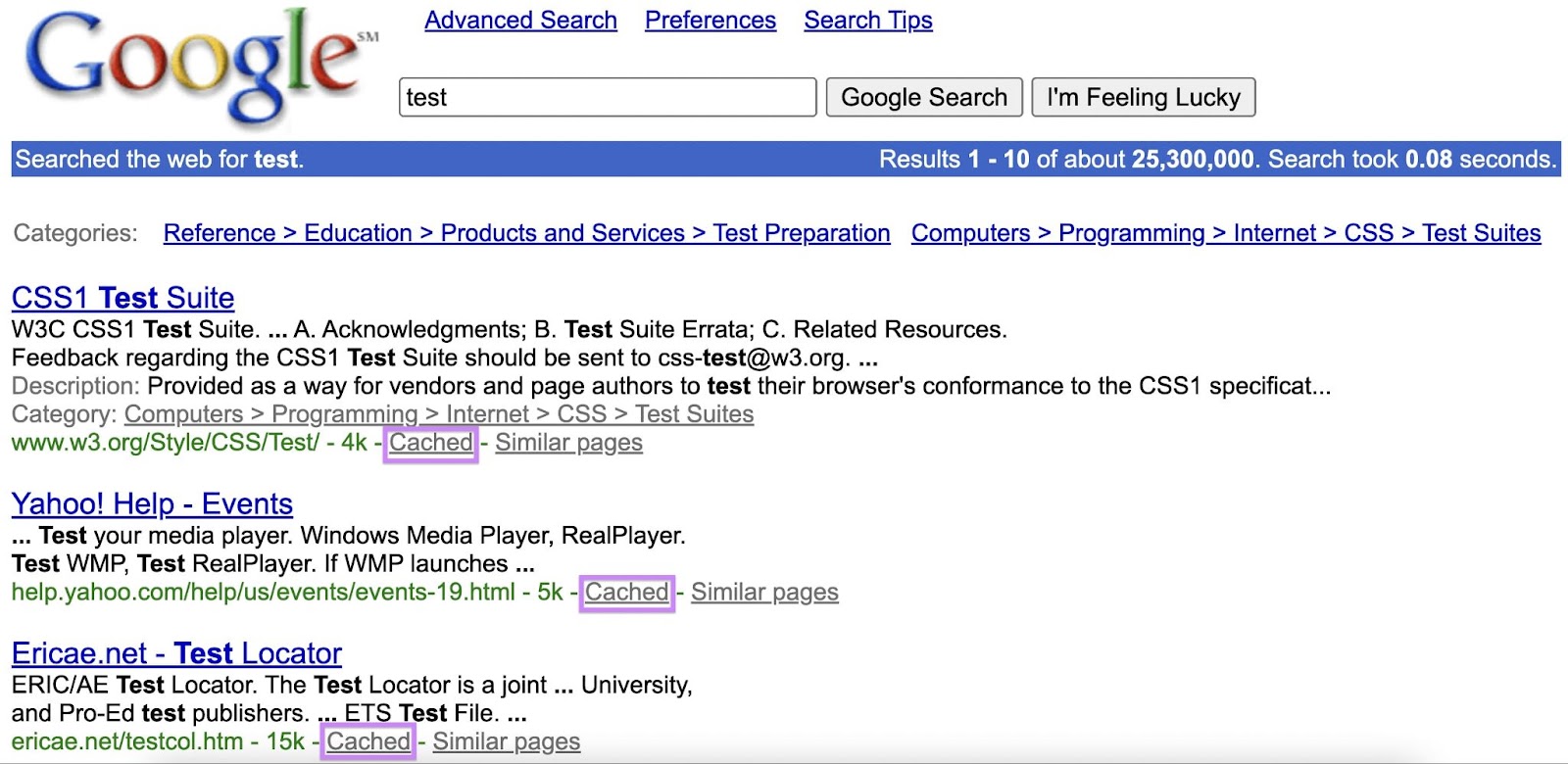Open Similar pages for ericae.net result
The image size is (1568, 764).
507,741
